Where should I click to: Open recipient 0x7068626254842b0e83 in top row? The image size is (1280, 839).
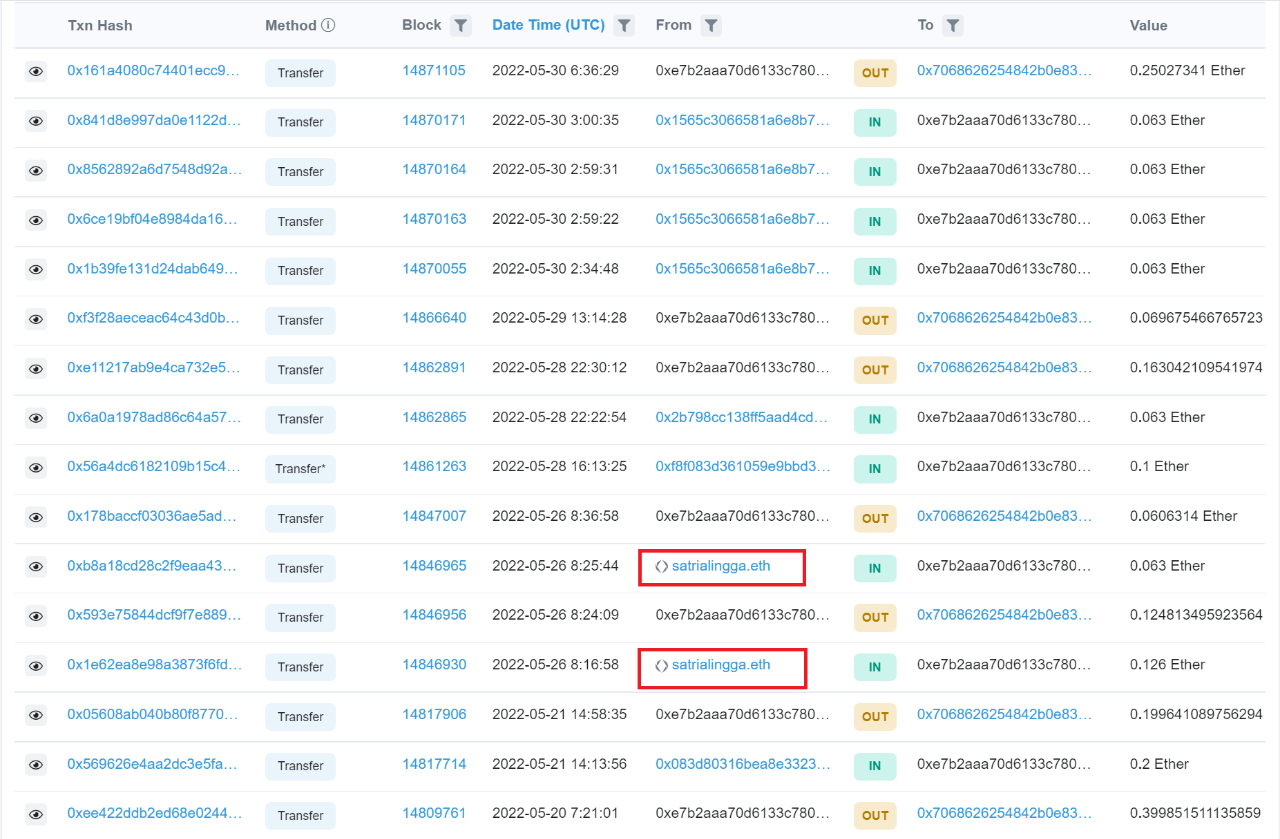pos(1004,70)
